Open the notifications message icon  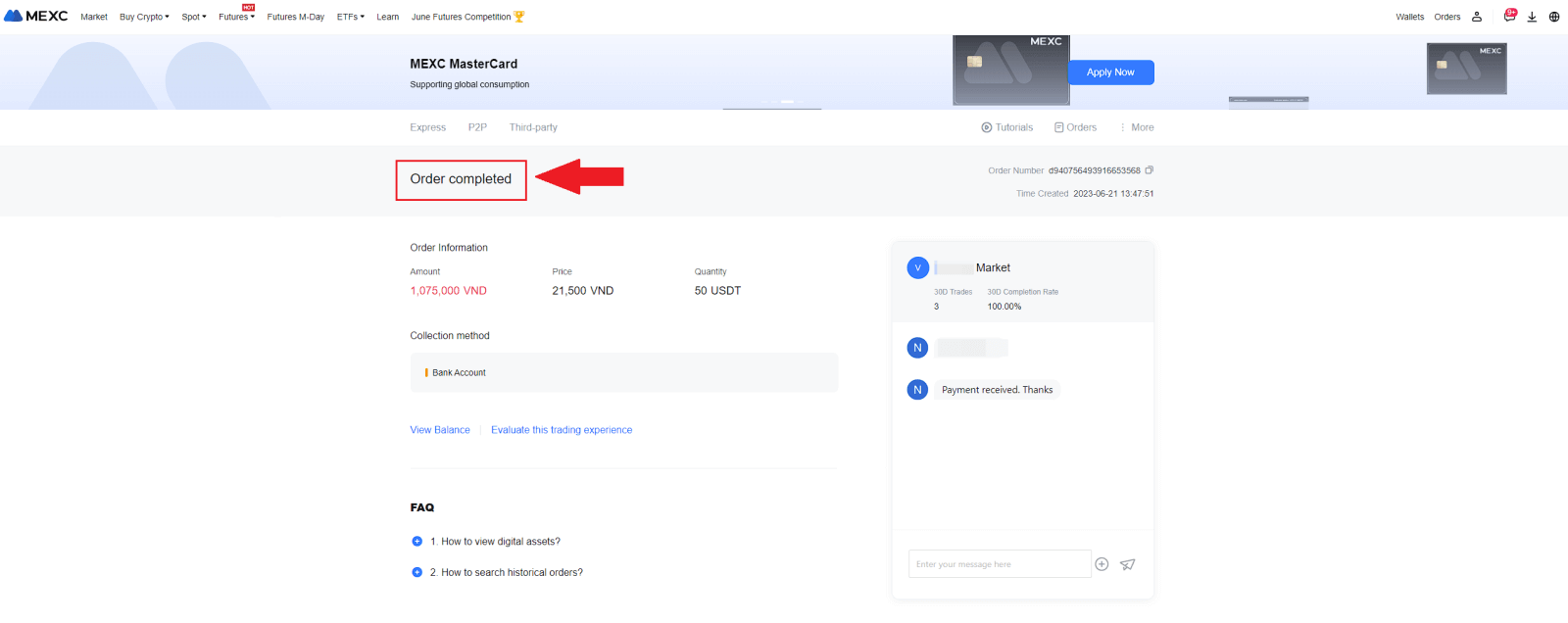point(1509,16)
